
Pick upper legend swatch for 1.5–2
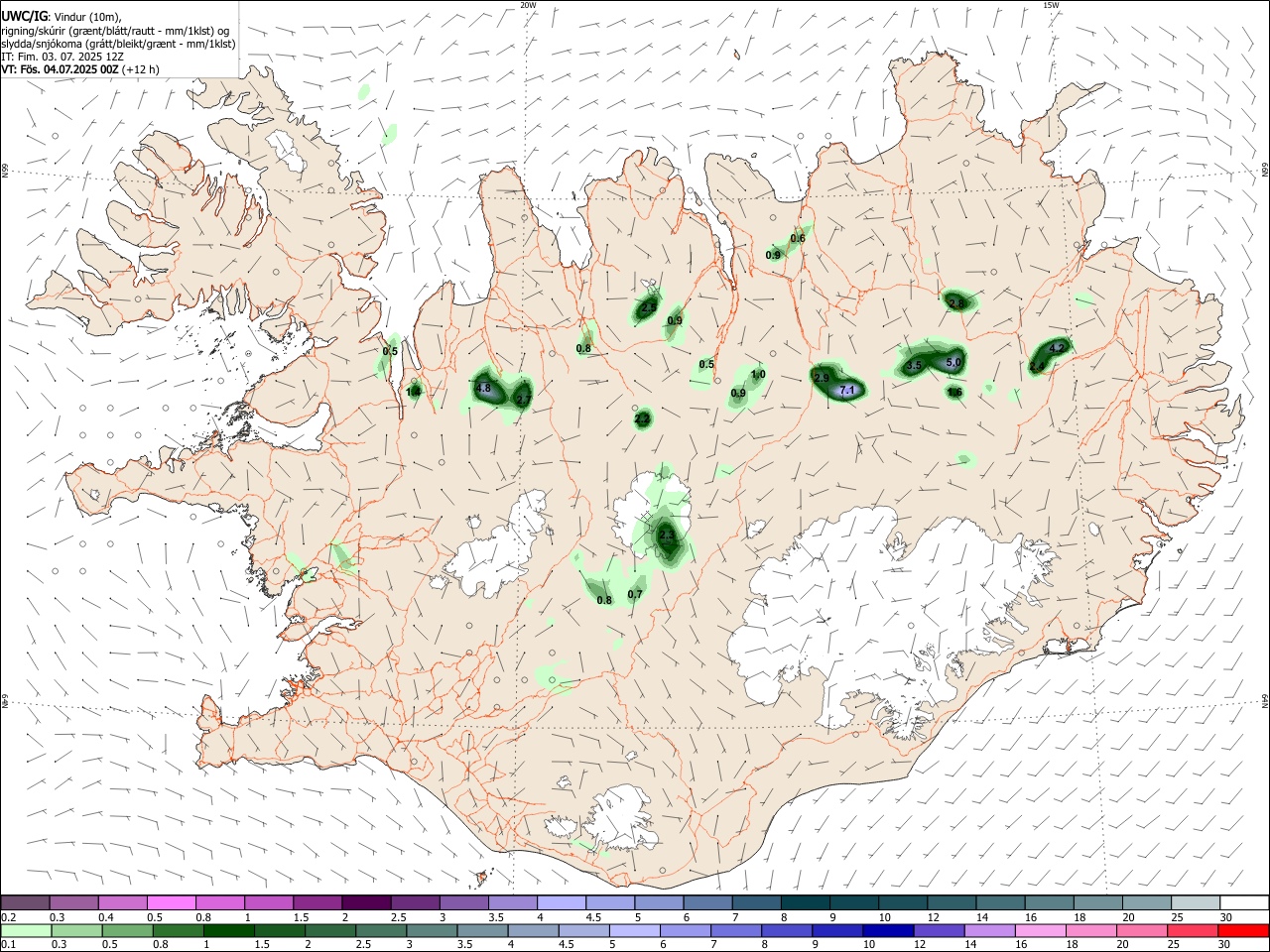click(317, 902)
